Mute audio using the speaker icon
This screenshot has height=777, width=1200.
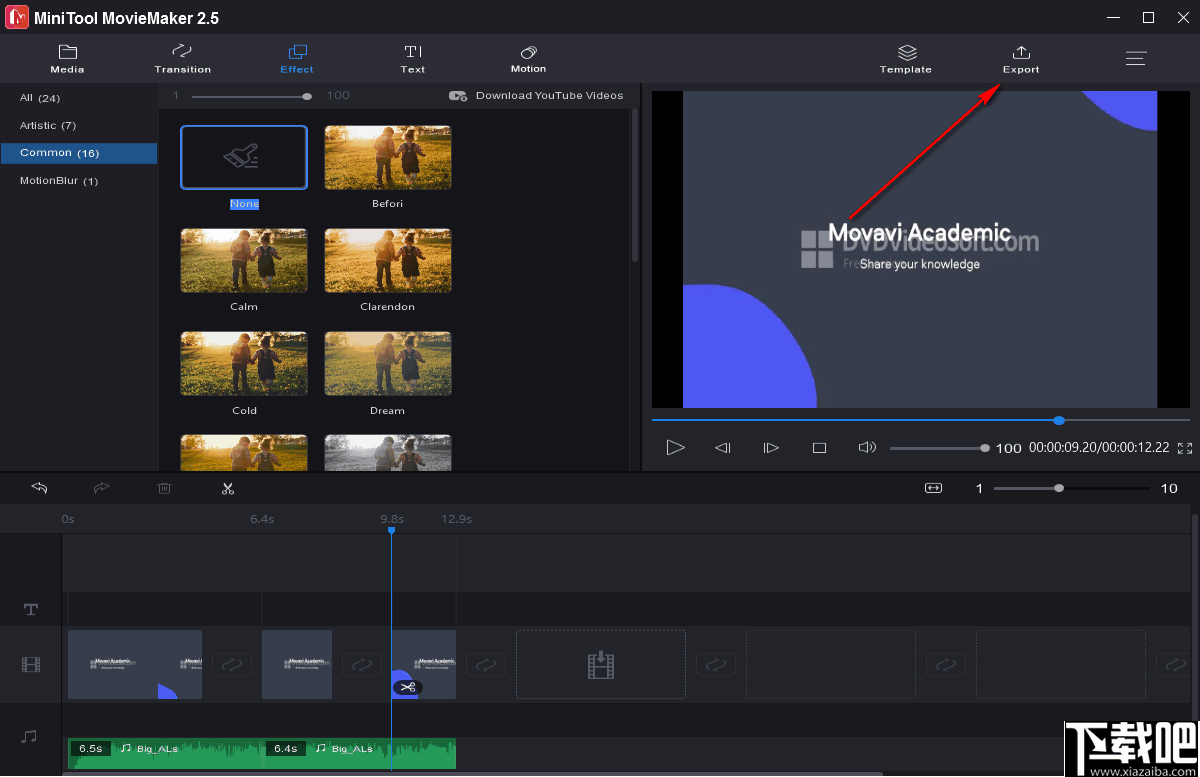866,447
